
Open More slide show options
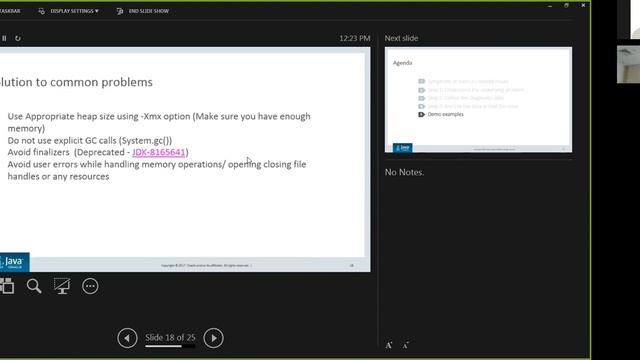click(x=90, y=286)
